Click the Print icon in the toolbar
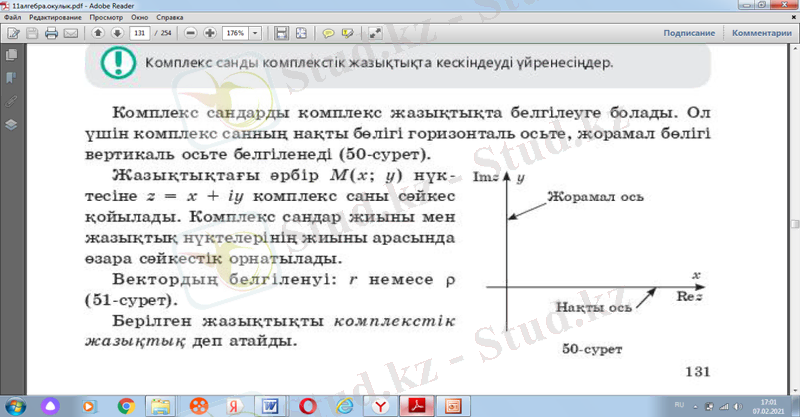The image size is (800, 417). (51, 33)
